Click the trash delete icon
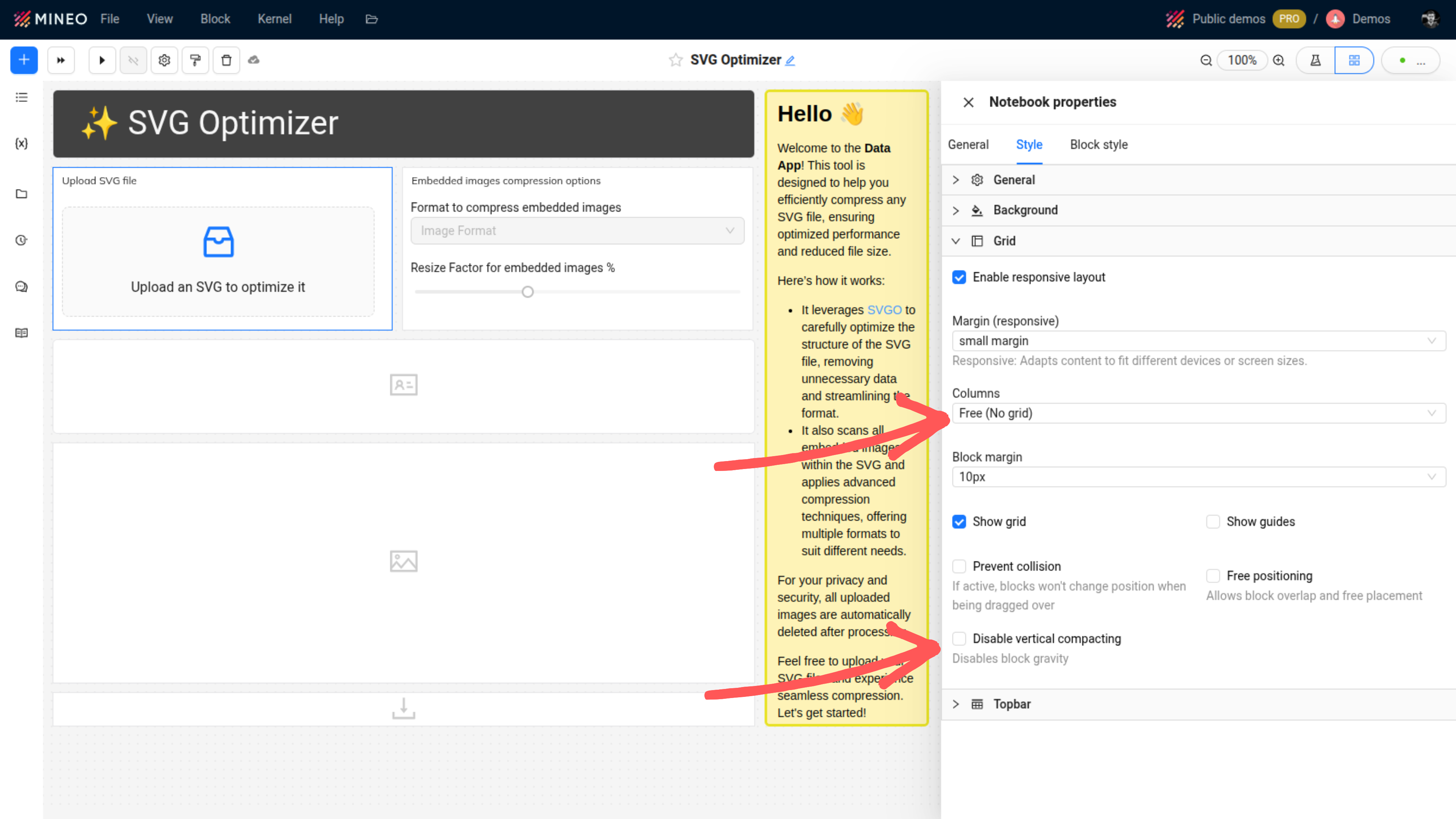Screen dimensions: 1456x819 pyautogui.click(x=227, y=60)
